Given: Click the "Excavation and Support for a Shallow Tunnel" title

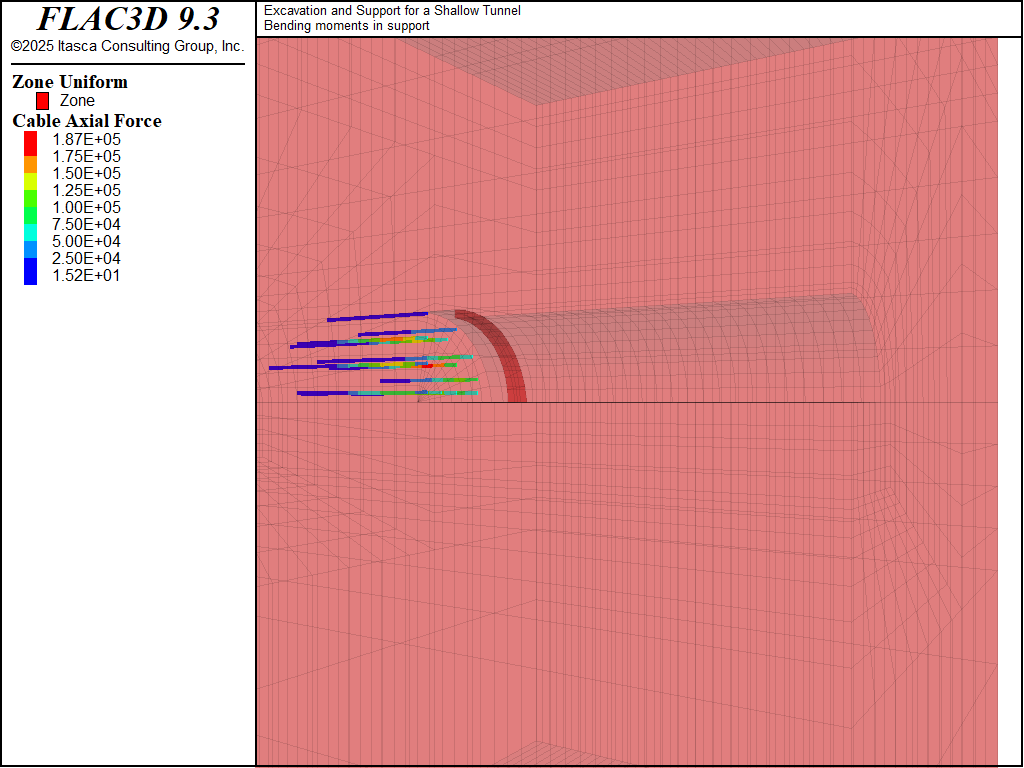Looking at the screenshot, I should tap(392, 11).
